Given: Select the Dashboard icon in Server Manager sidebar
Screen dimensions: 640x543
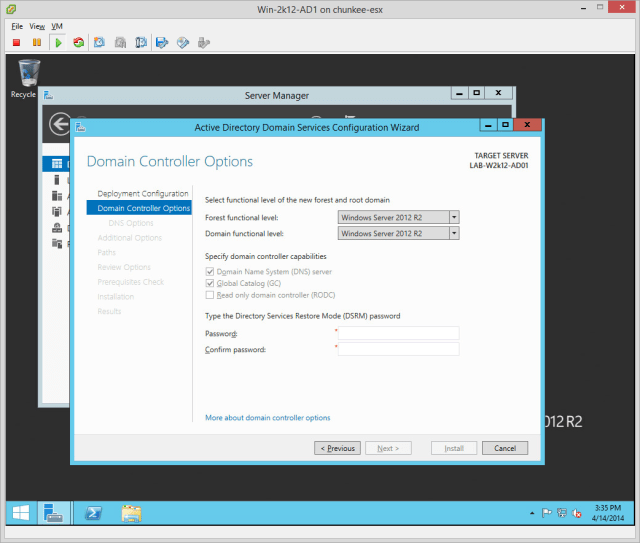Looking at the screenshot, I should point(57,164).
